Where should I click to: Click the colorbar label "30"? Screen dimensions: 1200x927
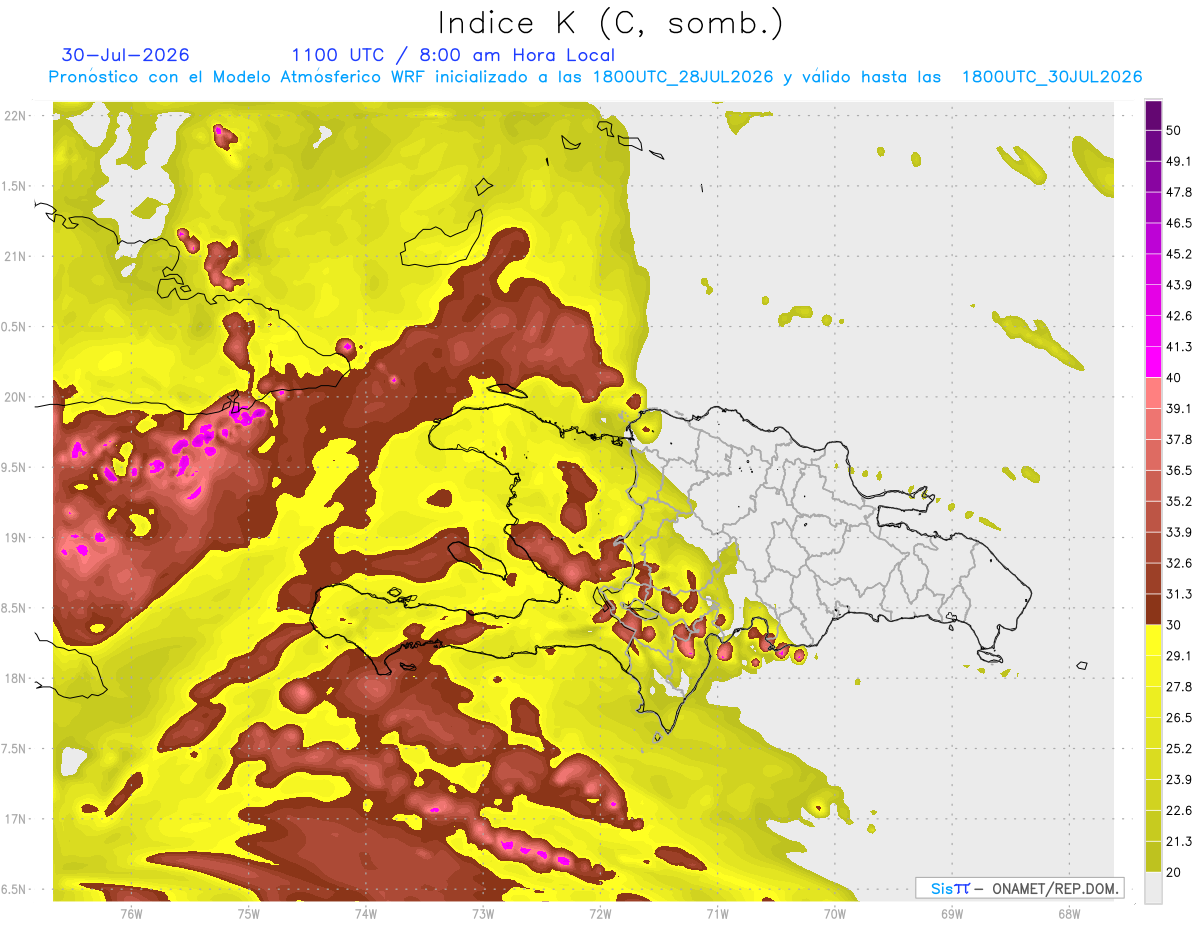point(1174,625)
